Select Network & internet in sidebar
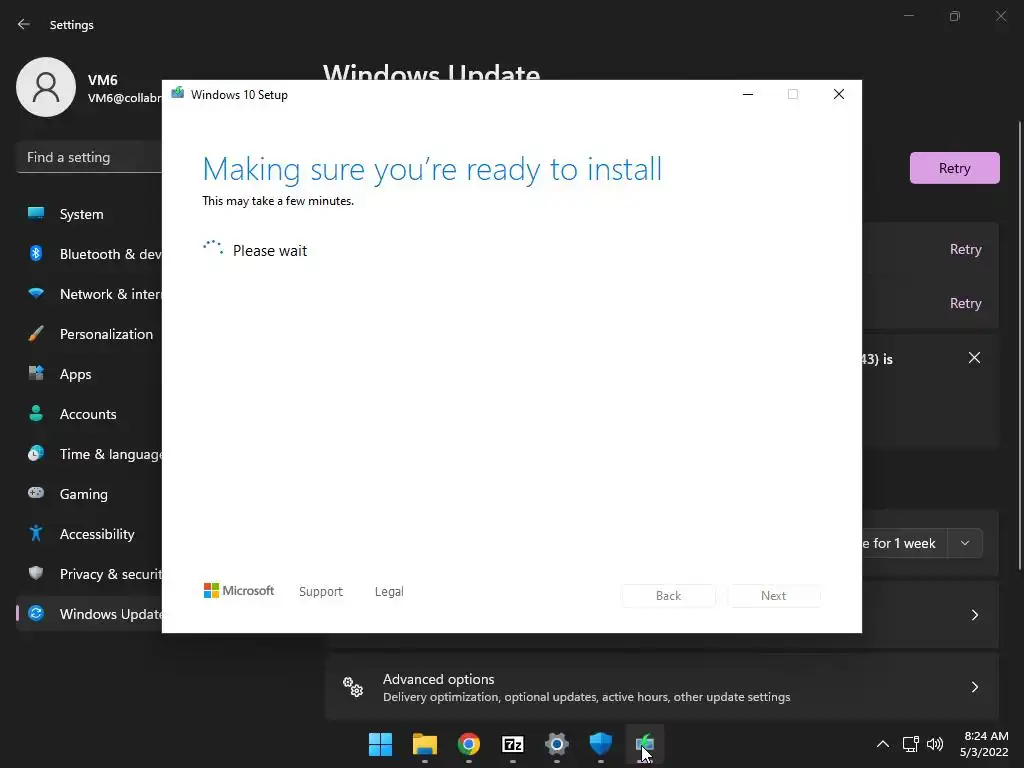Image resolution: width=1024 pixels, height=768 pixels. (89, 294)
